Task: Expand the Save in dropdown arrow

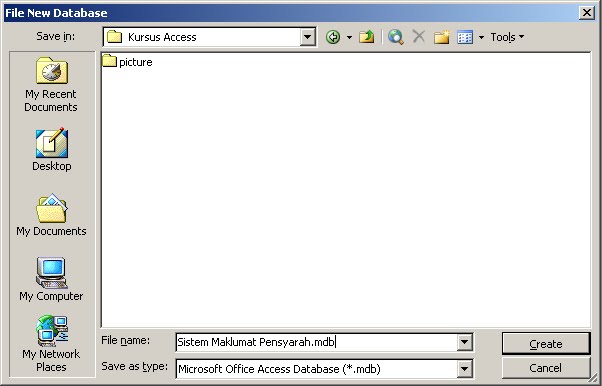Action: click(308, 37)
